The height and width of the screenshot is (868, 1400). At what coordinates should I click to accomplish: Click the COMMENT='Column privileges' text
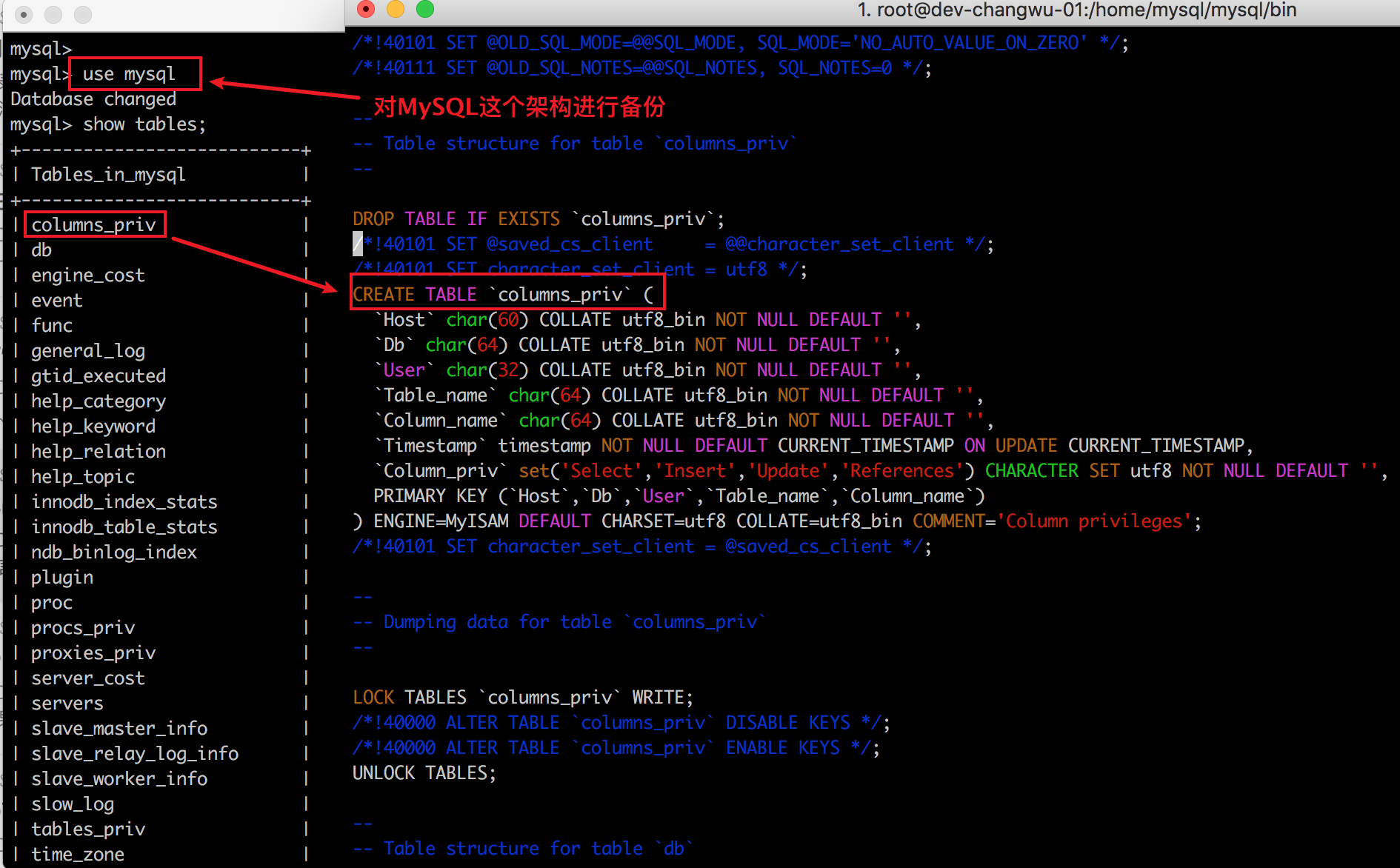point(1052,521)
